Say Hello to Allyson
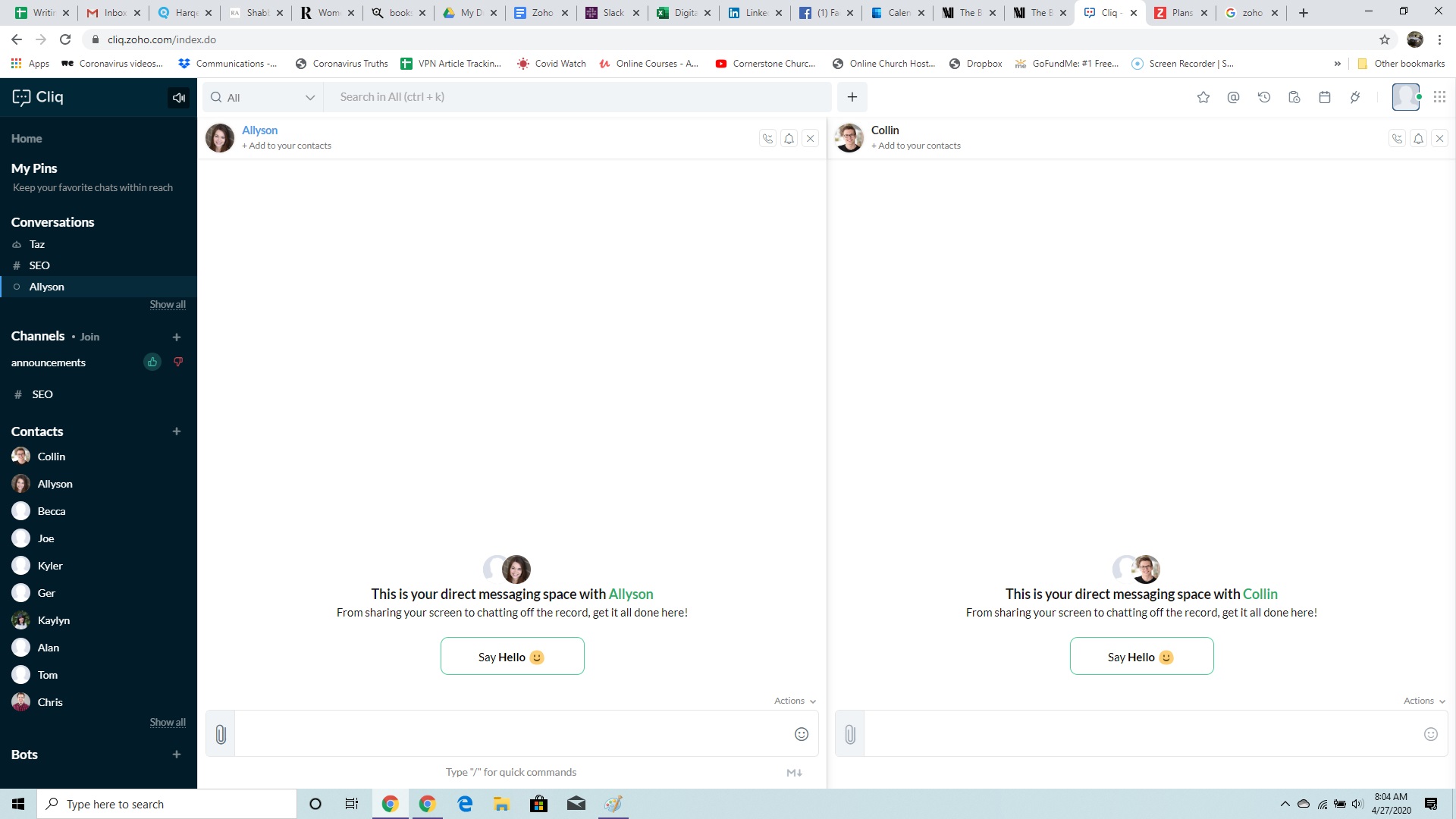The width and height of the screenshot is (1456, 819). pyautogui.click(x=513, y=657)
